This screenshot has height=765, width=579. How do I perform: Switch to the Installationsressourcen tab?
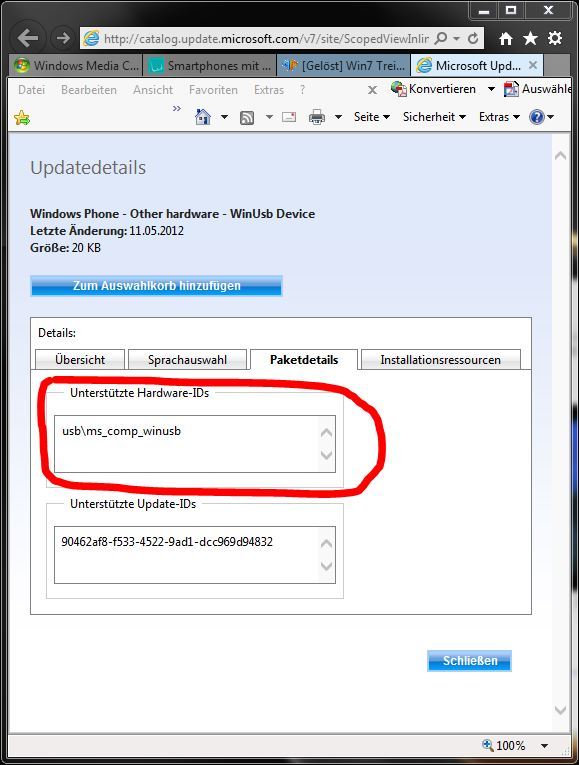pyautogui.click(x=440, y=360)
